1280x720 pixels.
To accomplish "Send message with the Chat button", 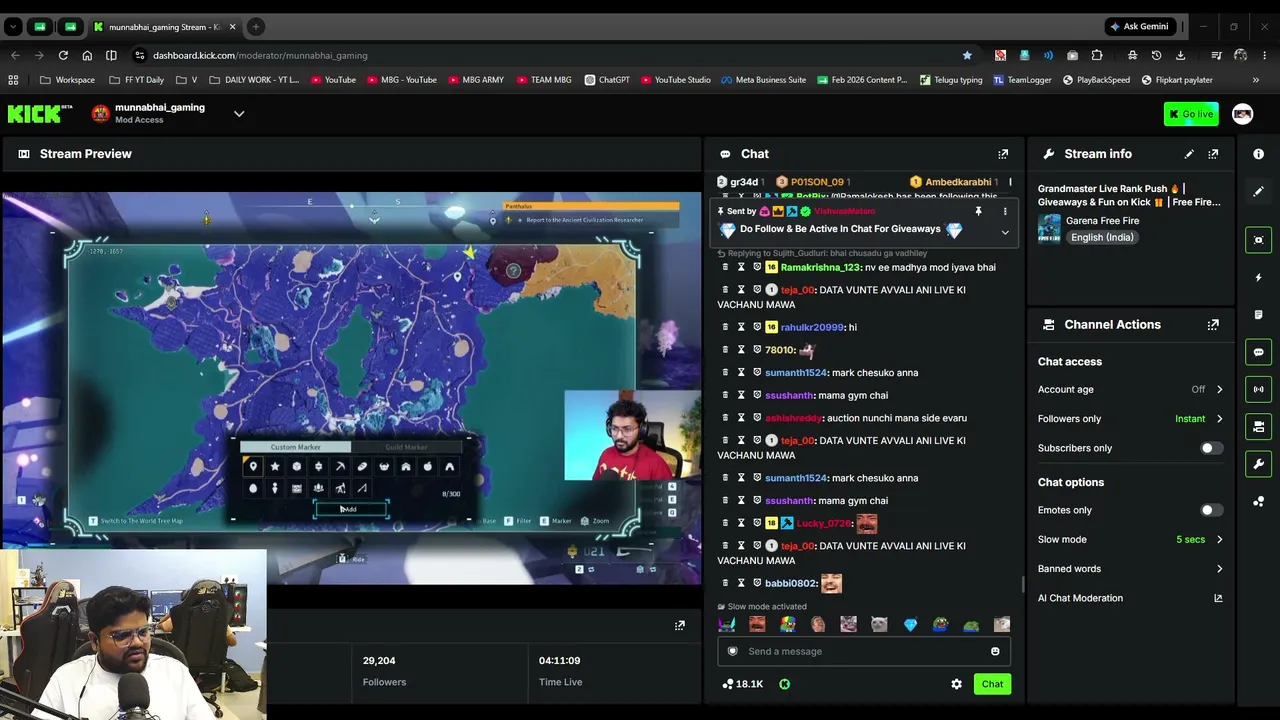I will 992,684.
